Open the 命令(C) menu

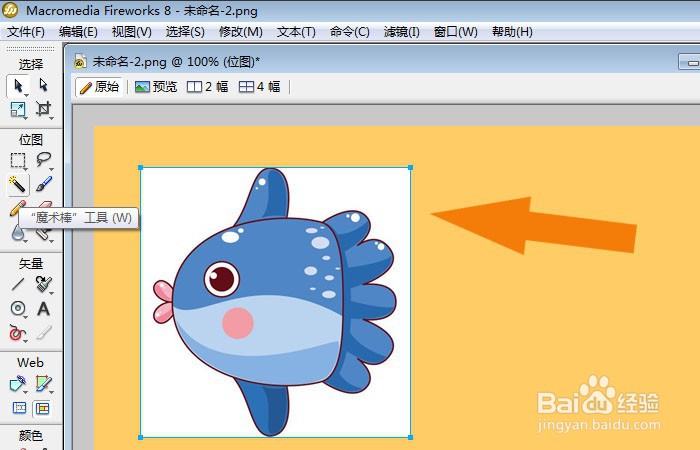(350, 32)
